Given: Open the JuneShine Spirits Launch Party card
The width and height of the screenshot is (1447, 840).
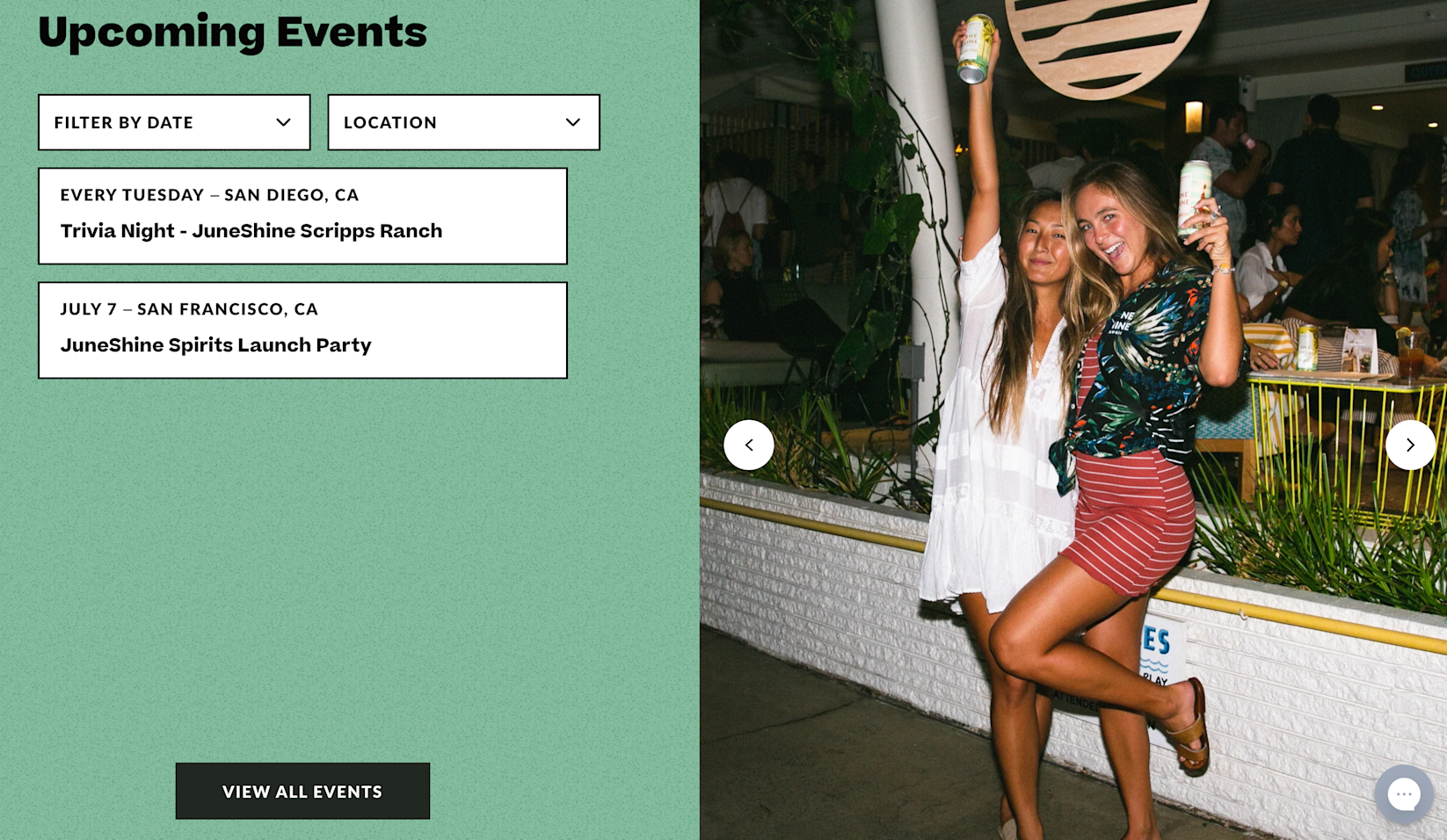Looking at the screenshot, I should coord(302,330).
